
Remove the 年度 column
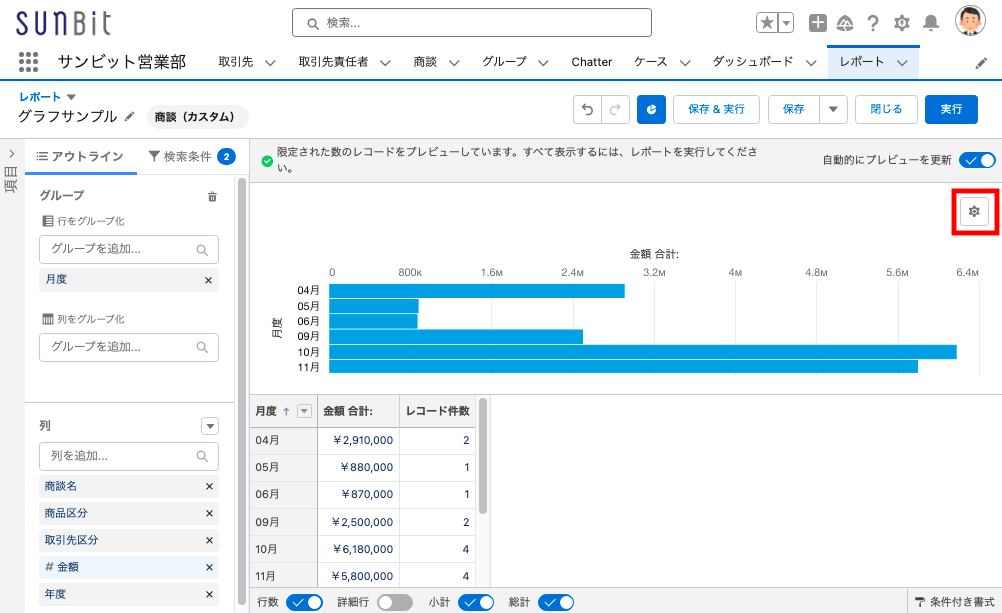[x=209, y=594]
